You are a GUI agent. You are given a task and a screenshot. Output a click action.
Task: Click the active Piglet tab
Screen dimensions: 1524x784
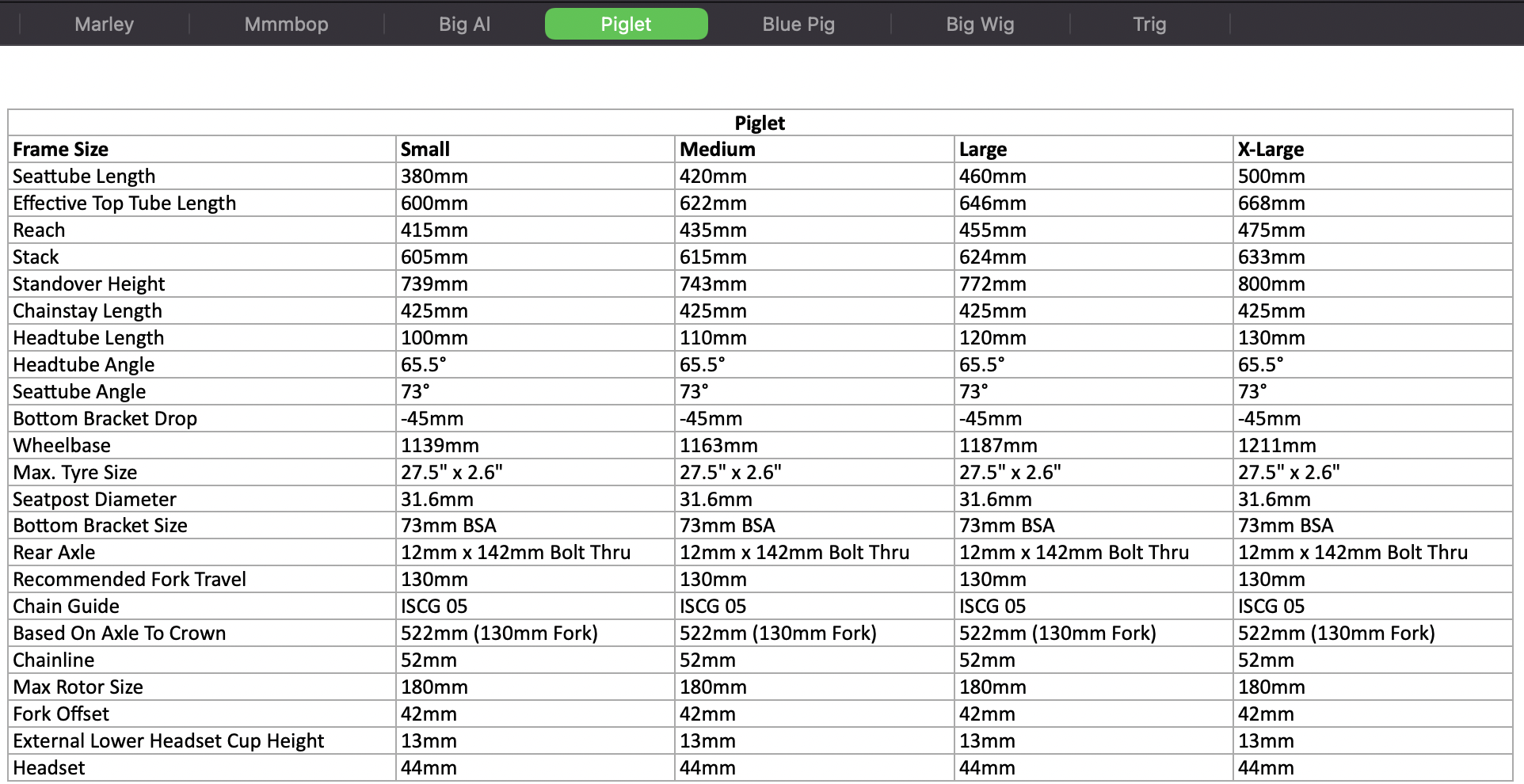[x=626, y=24]
